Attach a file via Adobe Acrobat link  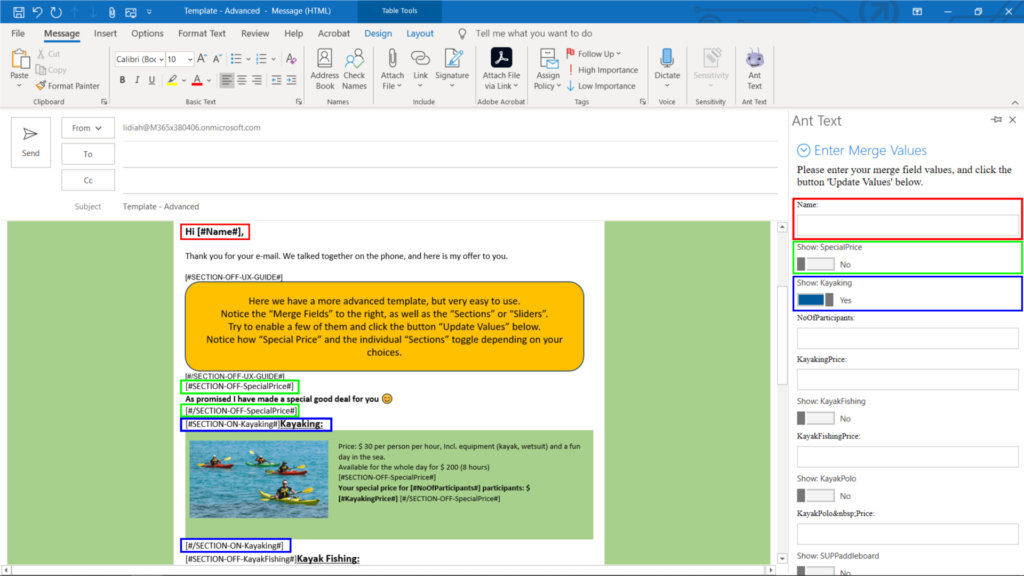(x=501, y=70)
